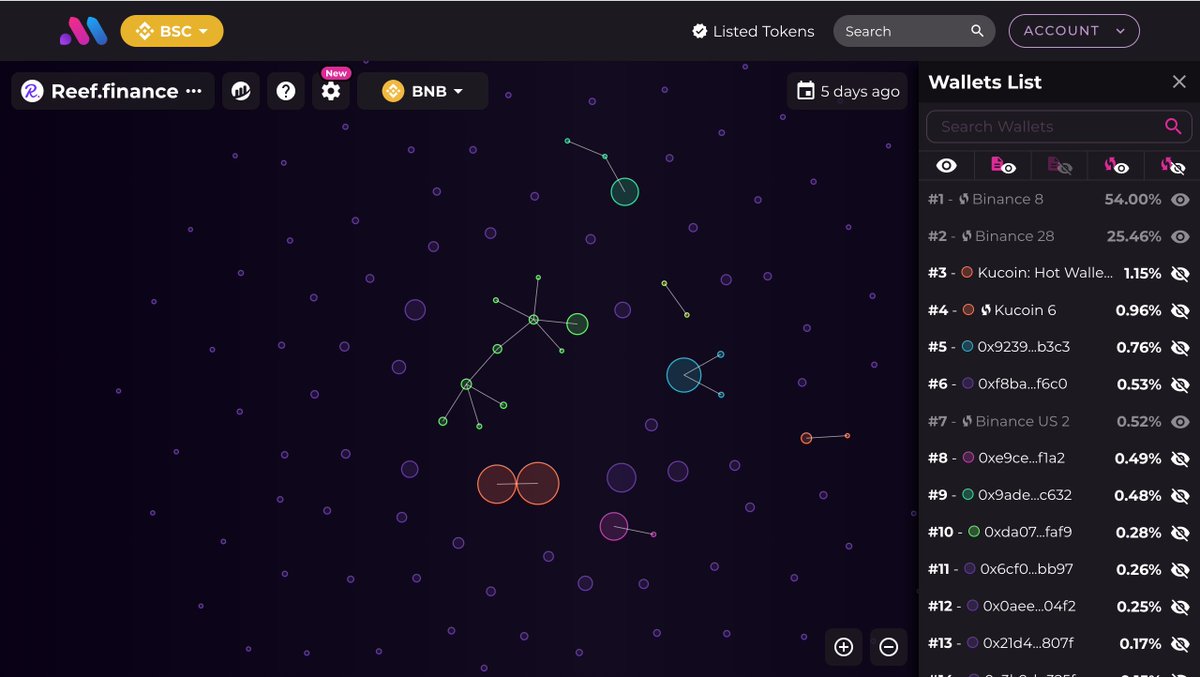1200x677 pixels.
Task: Toggle visibility of Binance 28 wallet
Action: [1180, 236]
